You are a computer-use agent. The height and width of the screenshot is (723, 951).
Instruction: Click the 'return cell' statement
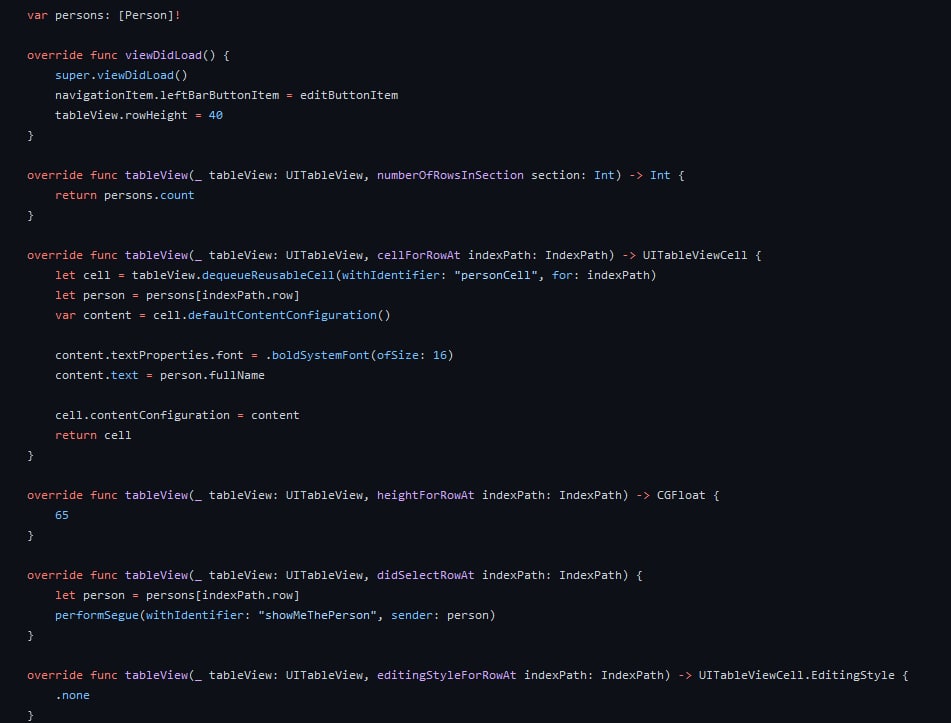pyautogui.click(x=93, y=435)
